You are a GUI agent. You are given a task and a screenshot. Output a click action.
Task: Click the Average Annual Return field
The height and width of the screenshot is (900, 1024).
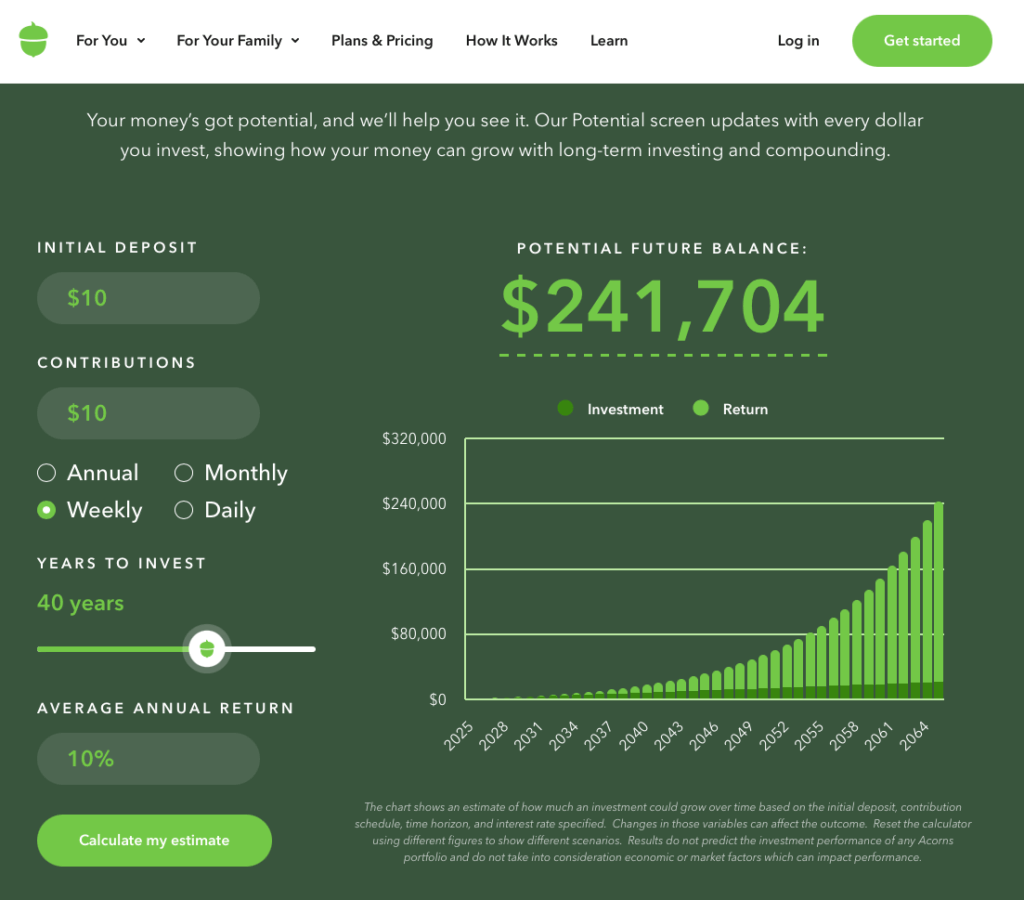click(x=148, y=759)
